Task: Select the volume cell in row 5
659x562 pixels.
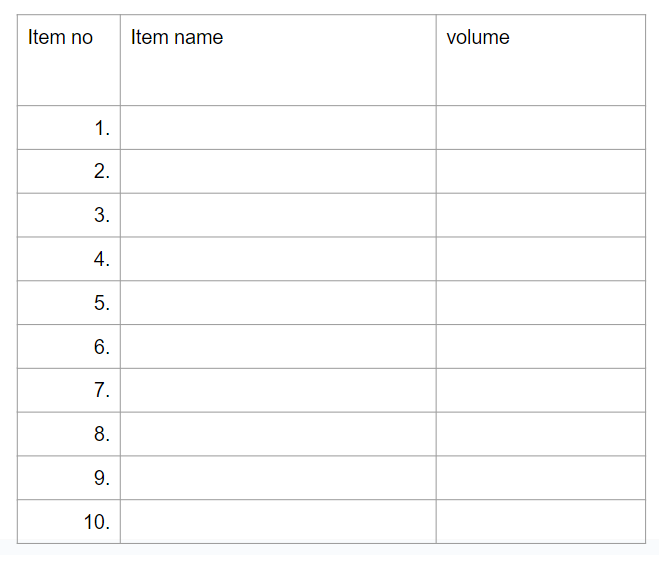Action: (x=541, y=303)
